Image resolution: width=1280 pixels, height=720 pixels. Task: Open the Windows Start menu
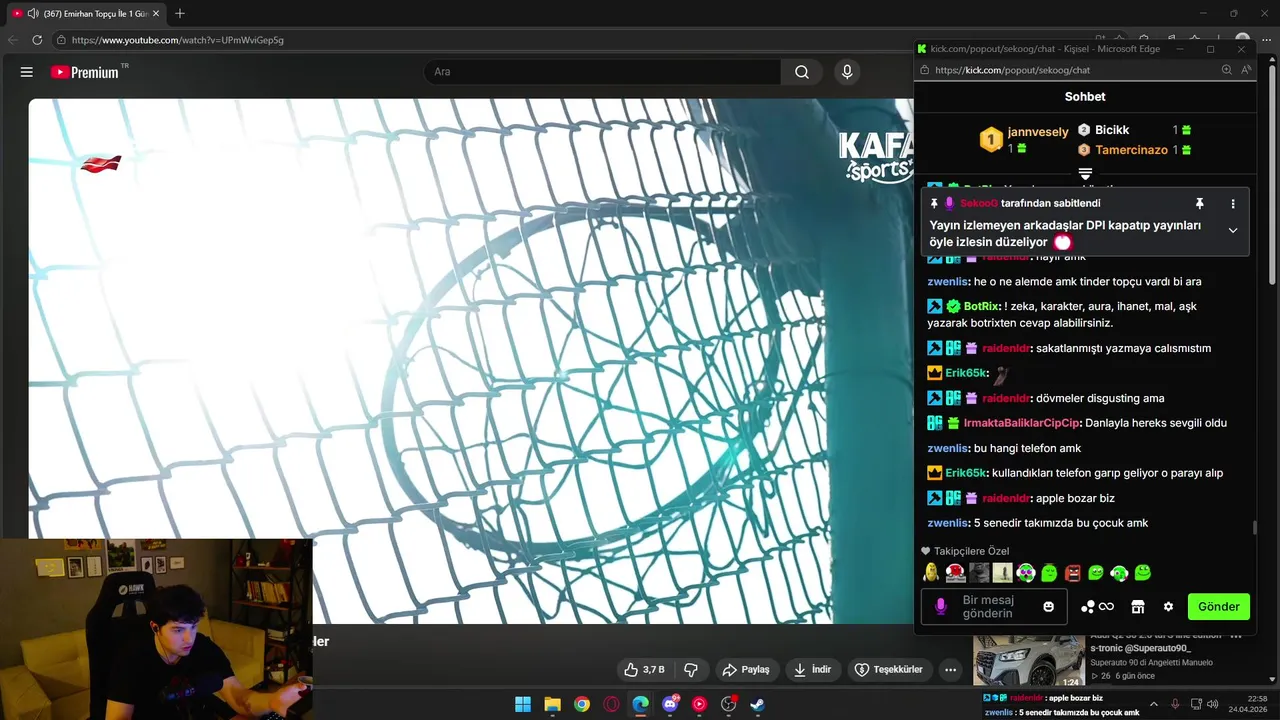[x=523, y=704]
